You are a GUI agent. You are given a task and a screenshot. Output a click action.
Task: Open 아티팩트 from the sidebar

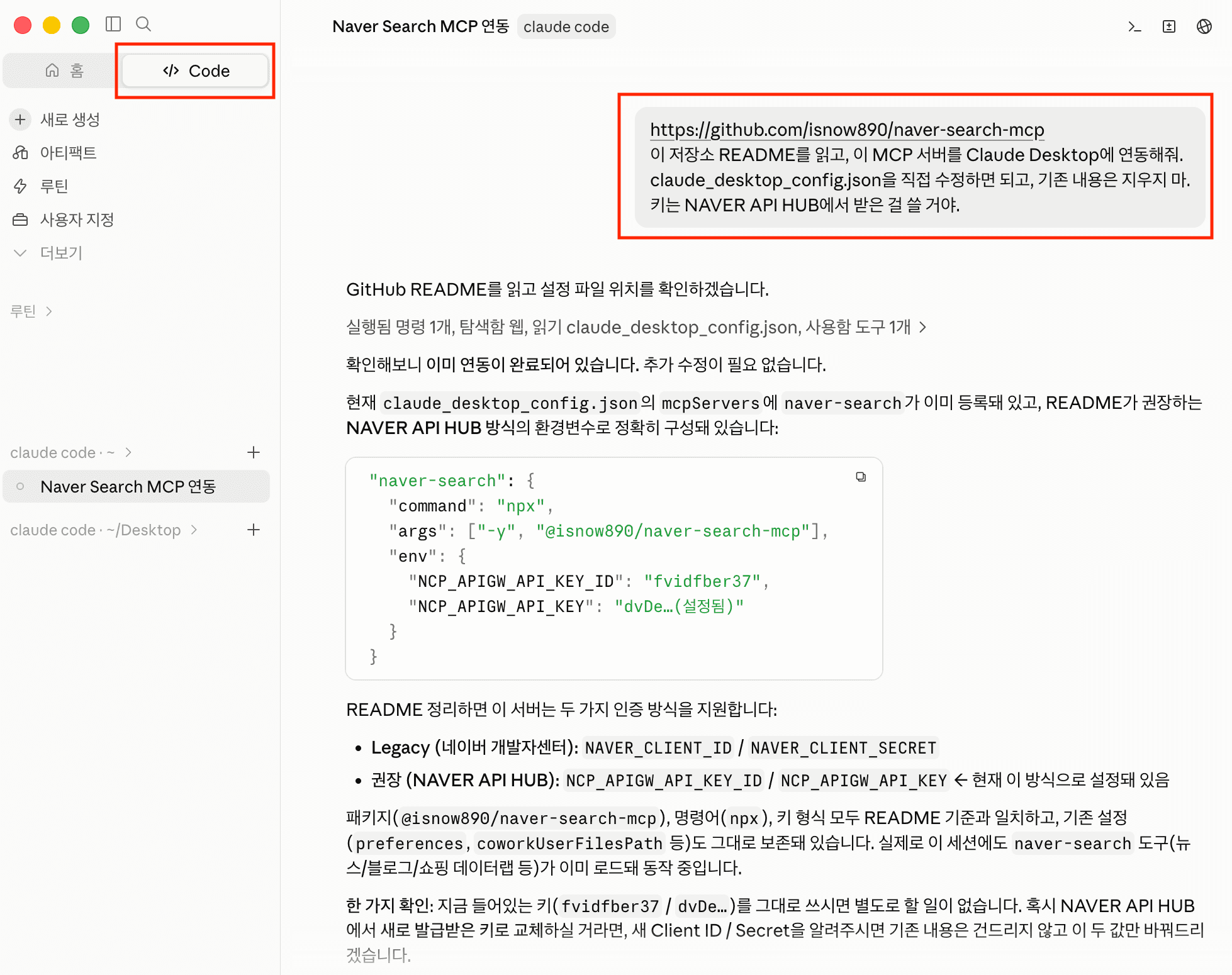point(68,153)
